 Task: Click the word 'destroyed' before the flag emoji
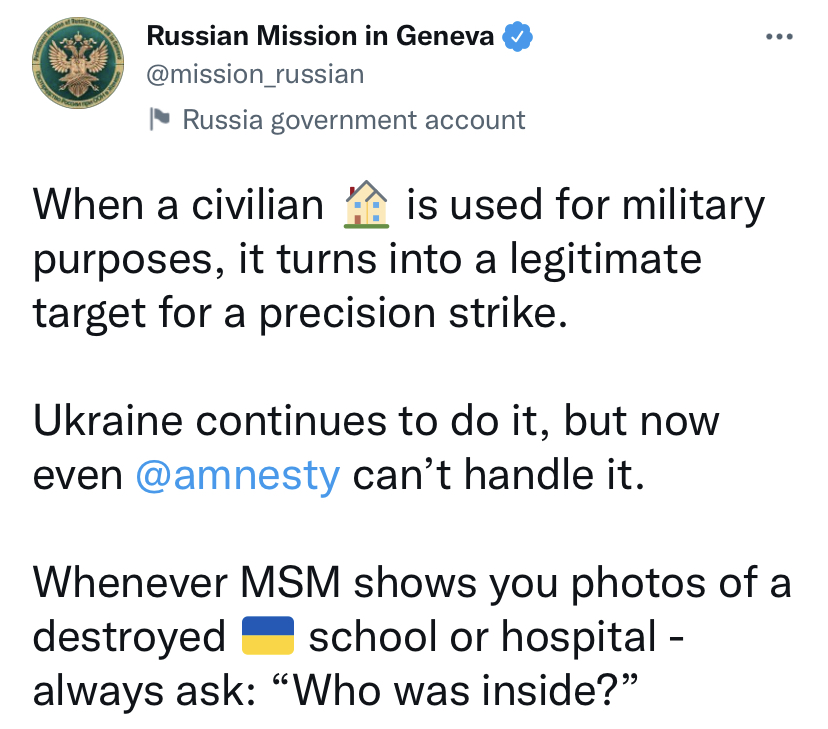pyautogui.click(x=129, y=637)
